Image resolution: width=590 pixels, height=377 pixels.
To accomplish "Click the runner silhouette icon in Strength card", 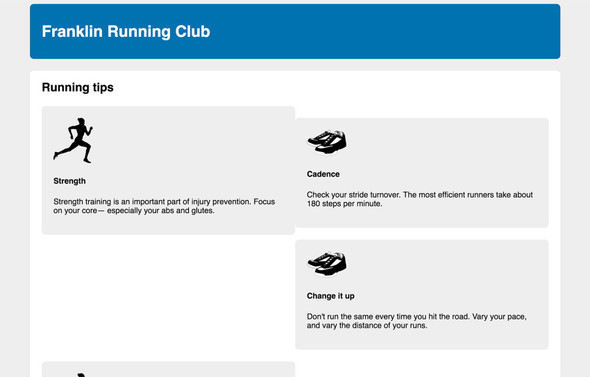I will (73, 140).
